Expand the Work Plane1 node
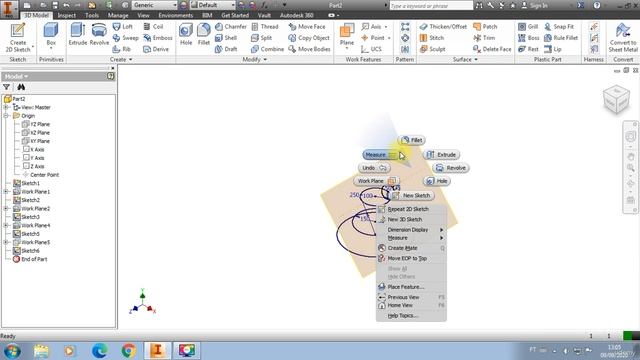The height and width of the screenshot is (360, 640). [x=6, y=191]
